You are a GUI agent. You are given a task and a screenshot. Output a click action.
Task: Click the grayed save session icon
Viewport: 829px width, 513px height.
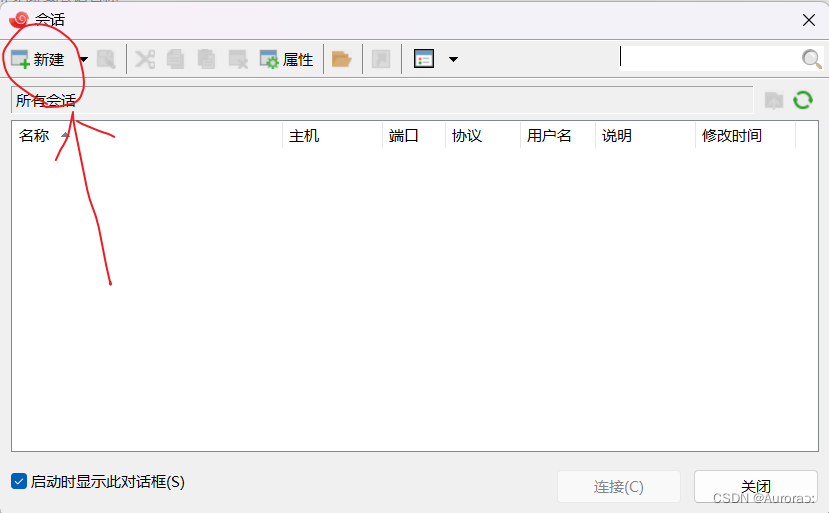tap(106, 59)
